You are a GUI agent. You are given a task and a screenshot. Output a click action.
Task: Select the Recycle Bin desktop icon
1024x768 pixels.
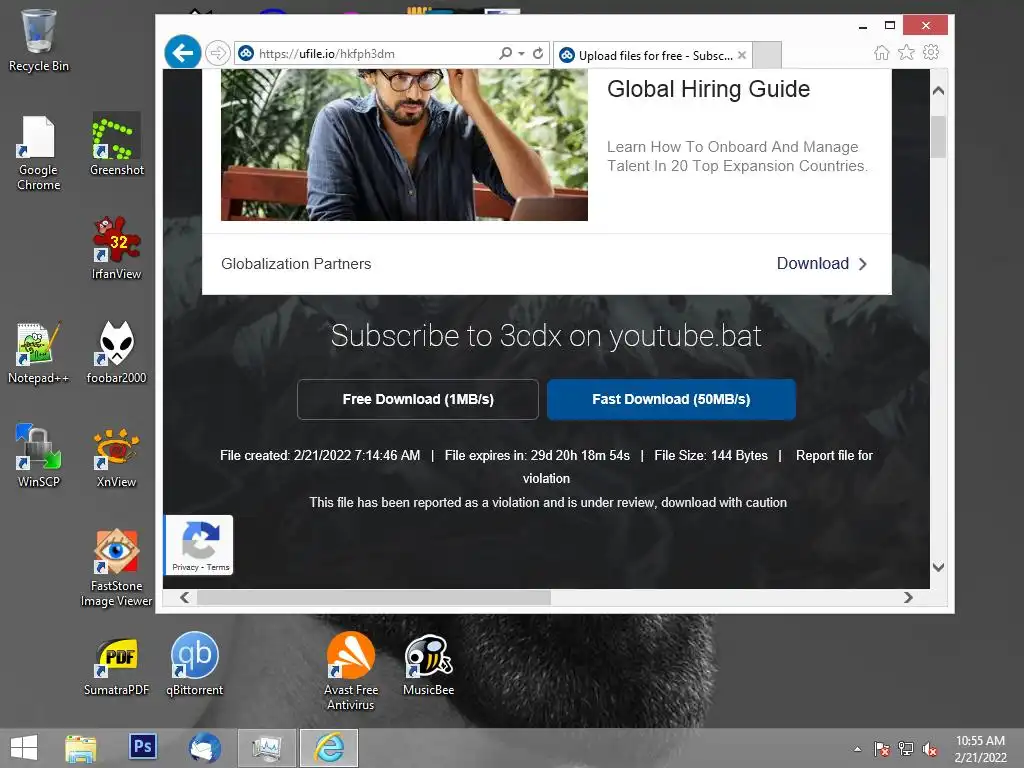[x=39, y=40]
